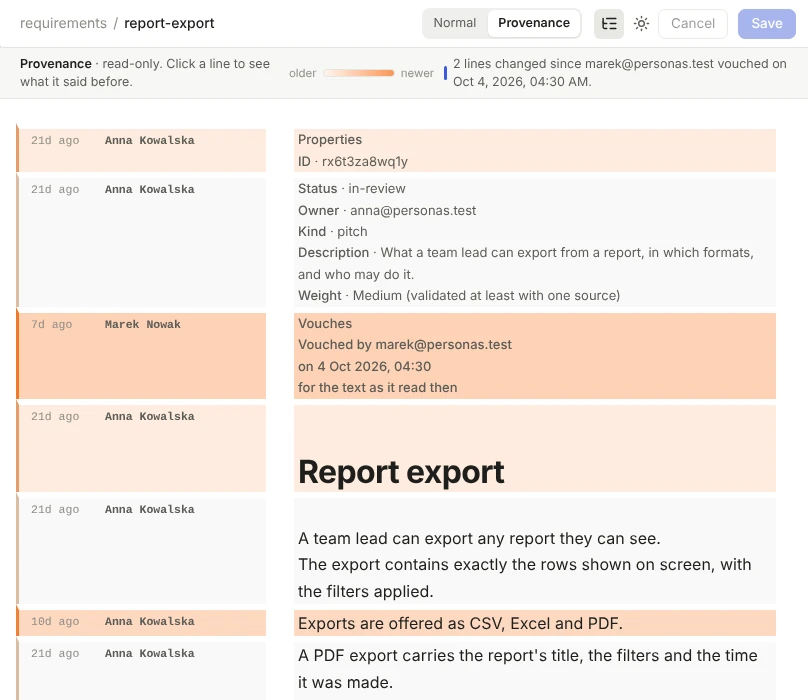Click Anna Kowalska beside Report export heading
Image resolution: width=808 pixels, height=700 pixels.
[x=149, y=416]
